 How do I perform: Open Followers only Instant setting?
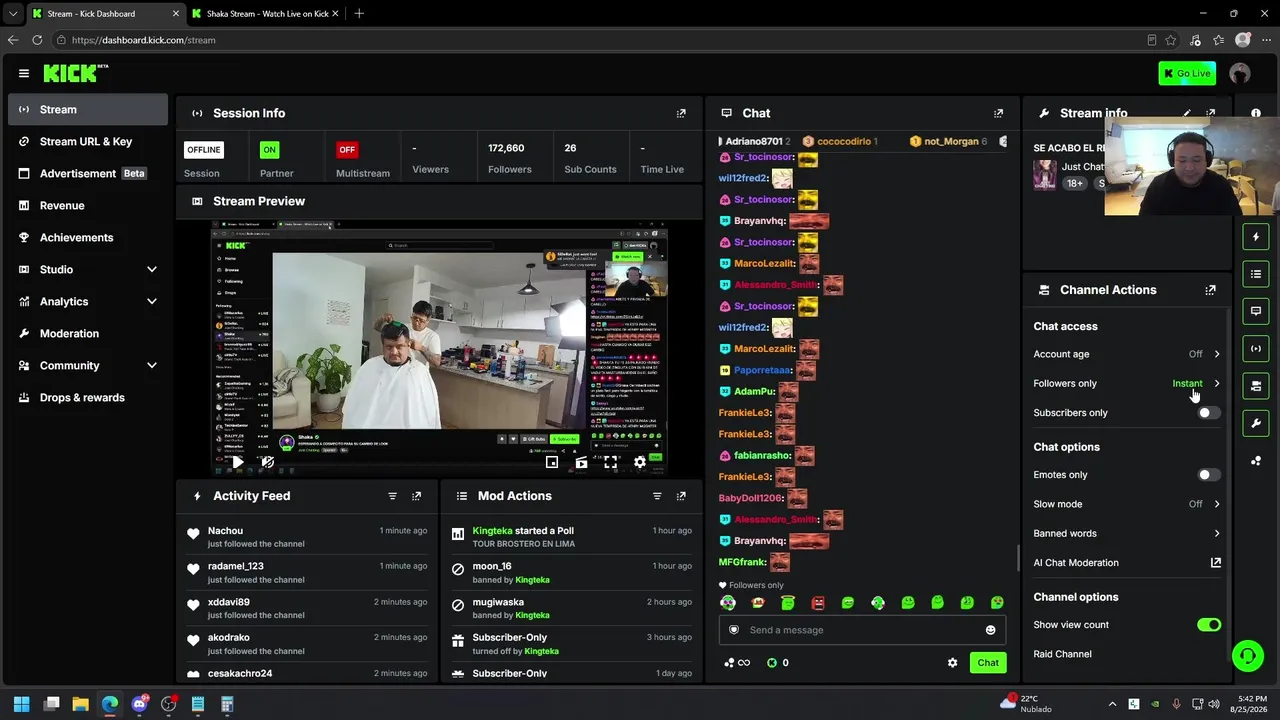coord(1127,383)
